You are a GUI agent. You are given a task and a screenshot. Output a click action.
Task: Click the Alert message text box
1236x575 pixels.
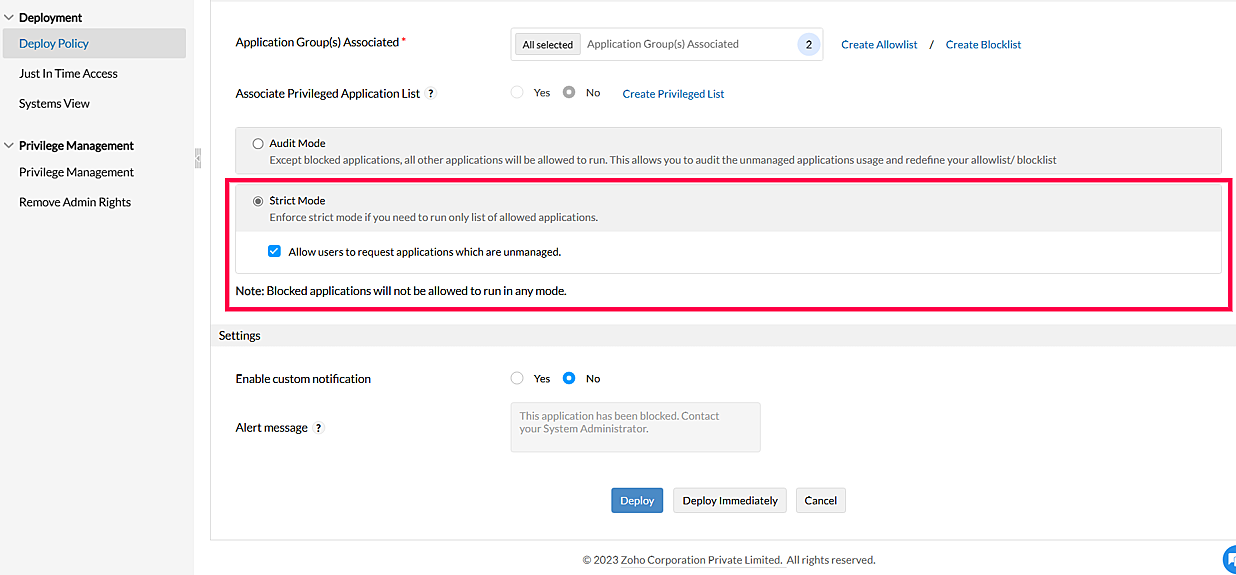(635, 427)
